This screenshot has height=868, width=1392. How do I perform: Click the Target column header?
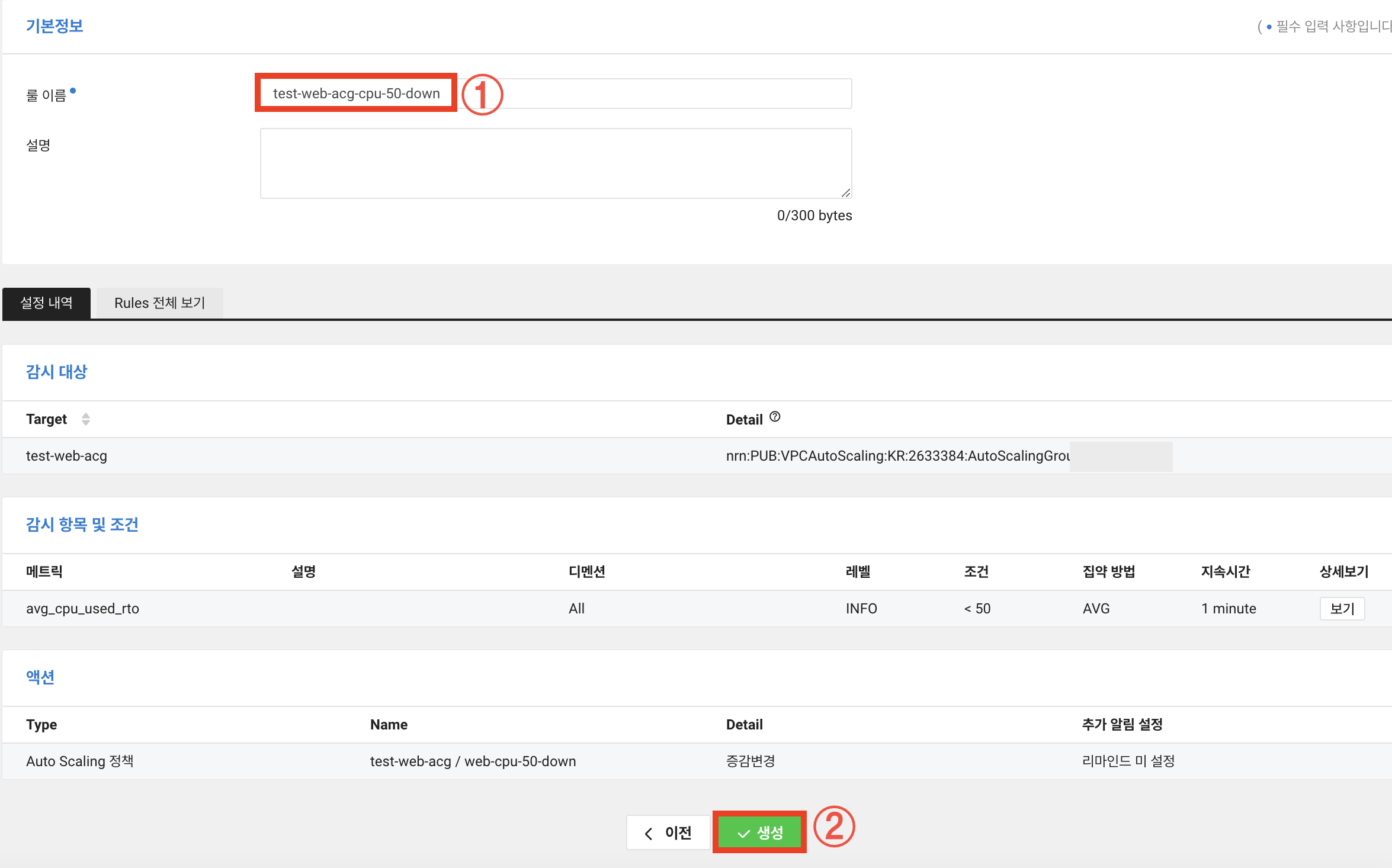pyautogui.click(x=46, y=419)
